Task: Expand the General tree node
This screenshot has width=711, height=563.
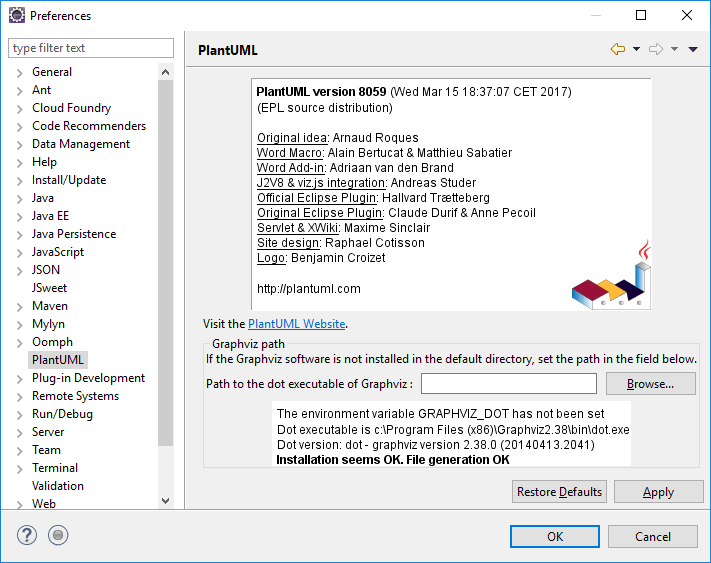Action: pyautogui.click(x=19, y=73)
